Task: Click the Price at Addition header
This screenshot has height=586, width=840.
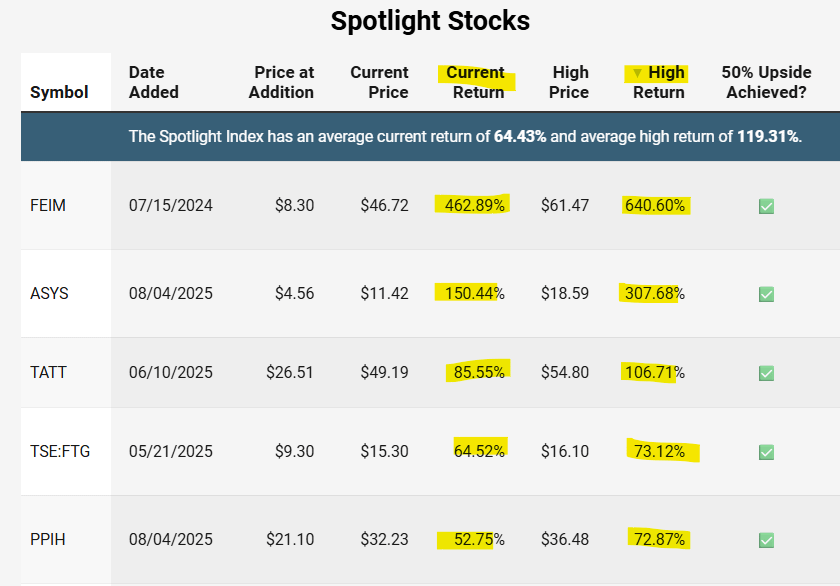Action: [281, 82]
